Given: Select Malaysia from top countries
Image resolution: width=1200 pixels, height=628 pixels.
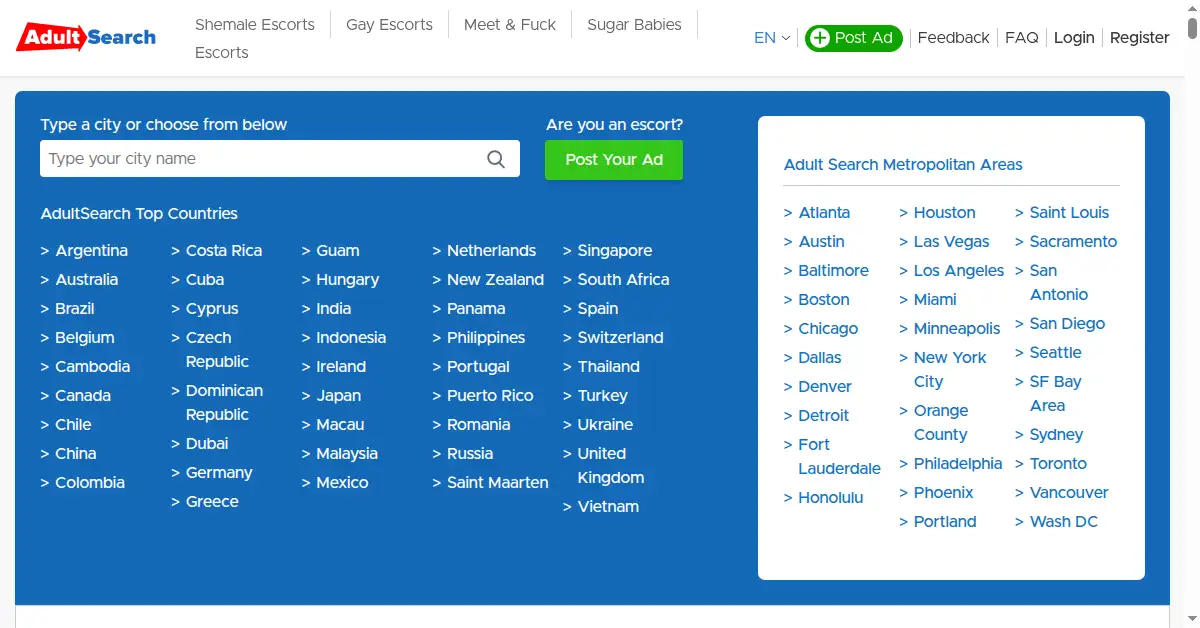Looking at the screenshot, I should 347,454.
